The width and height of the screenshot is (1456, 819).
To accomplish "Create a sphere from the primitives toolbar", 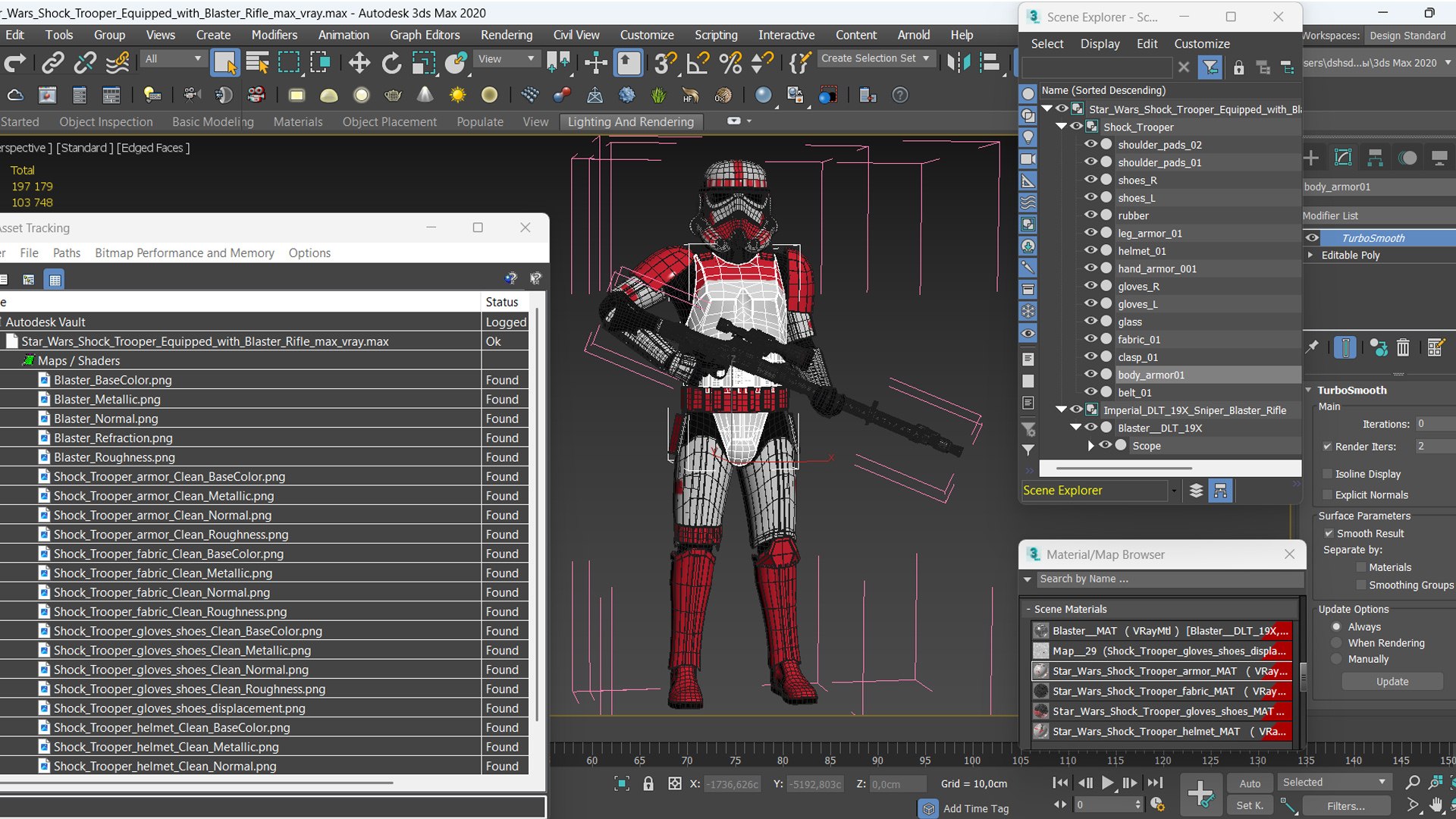I will [x=361, y=96].
